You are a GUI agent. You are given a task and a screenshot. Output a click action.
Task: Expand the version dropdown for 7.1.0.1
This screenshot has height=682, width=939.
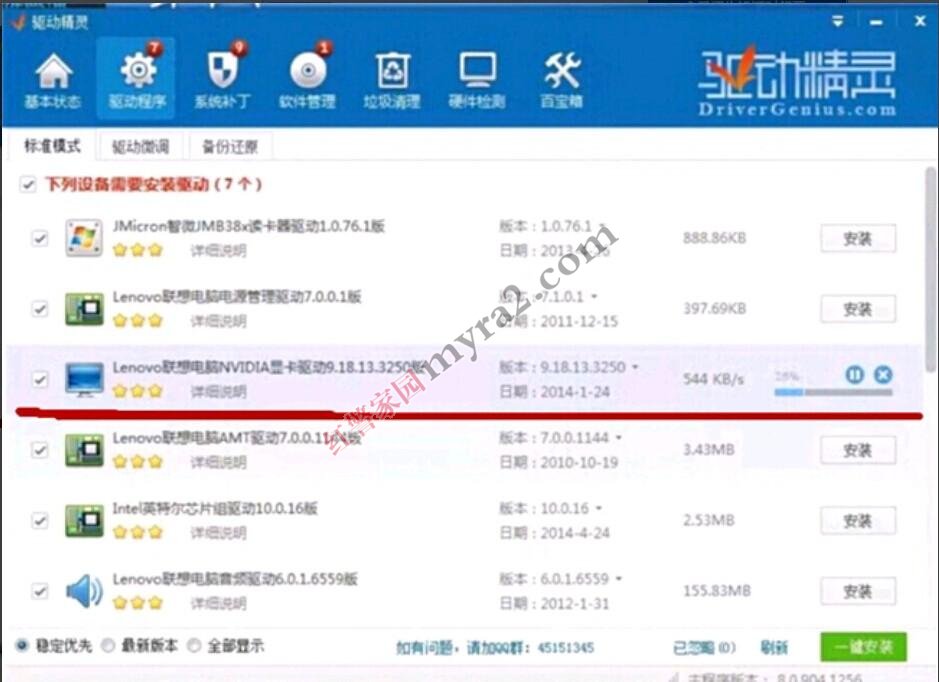coord(594,296)
